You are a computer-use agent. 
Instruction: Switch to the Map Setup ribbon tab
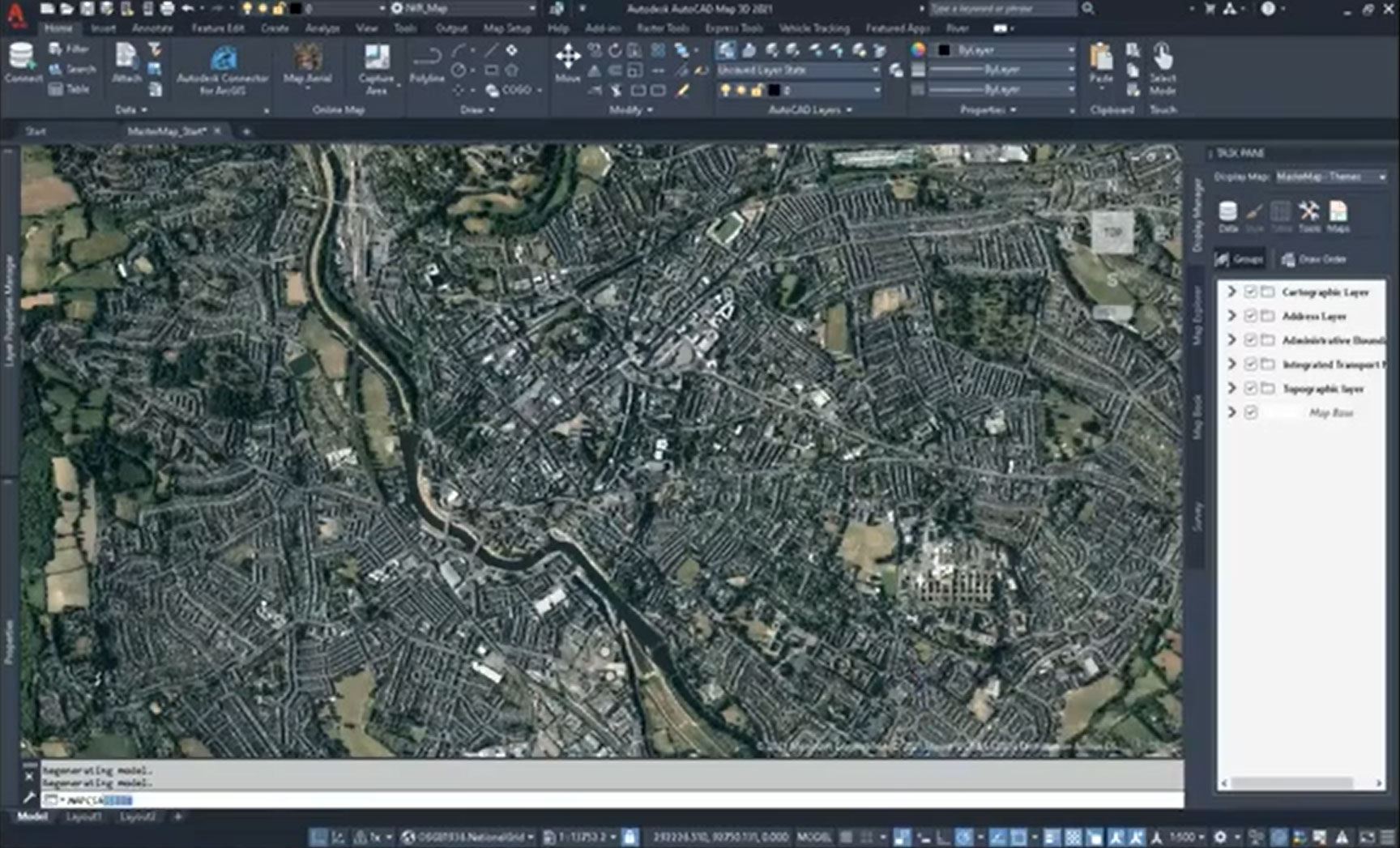(x=507, y=28)
